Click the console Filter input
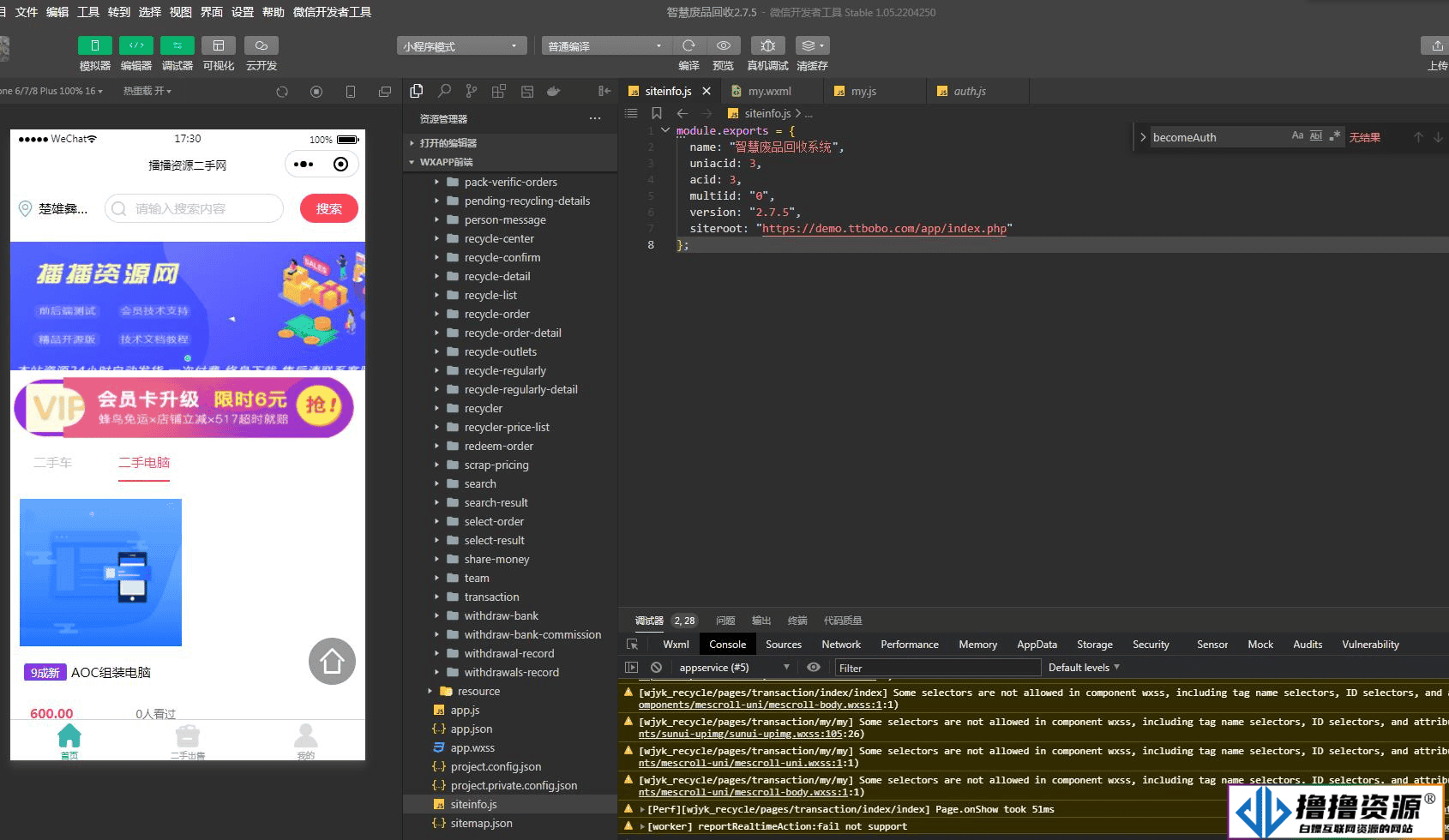1449x840 pixels. [x=938, y=668]
